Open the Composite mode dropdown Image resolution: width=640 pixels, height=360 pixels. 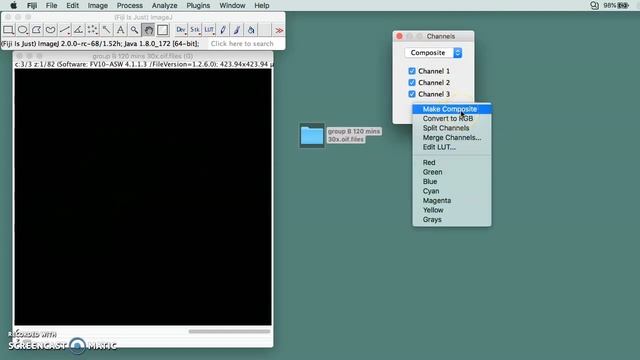point(433,53)
